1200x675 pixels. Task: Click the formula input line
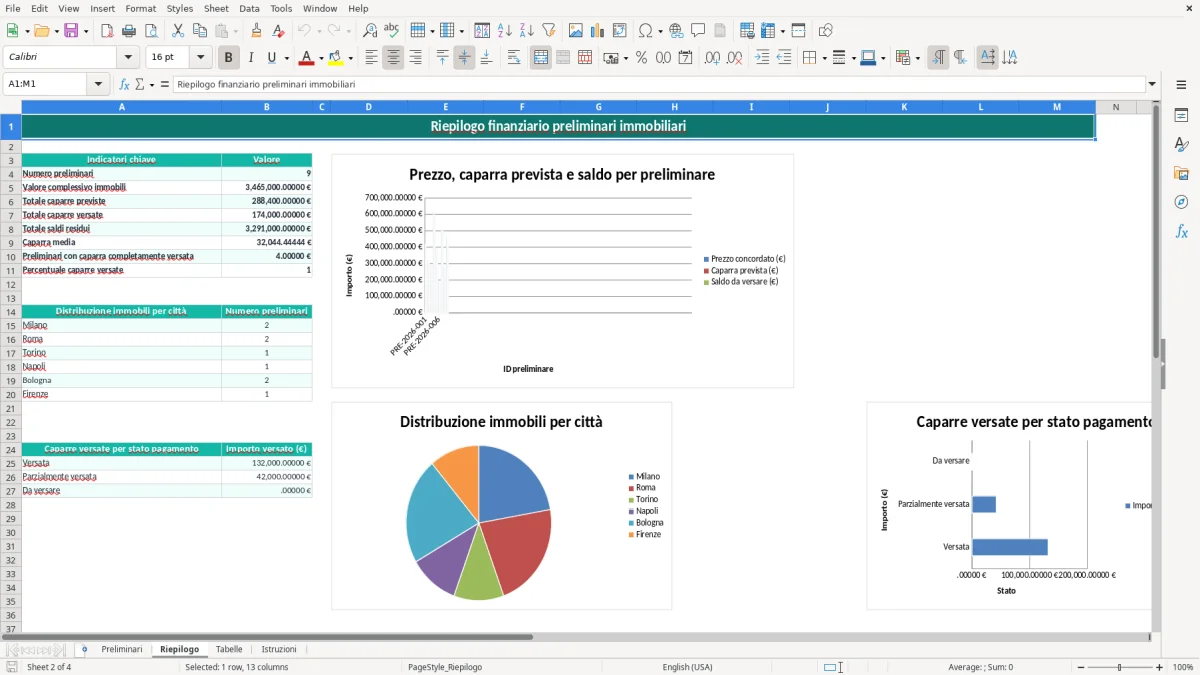click(659, 84)
